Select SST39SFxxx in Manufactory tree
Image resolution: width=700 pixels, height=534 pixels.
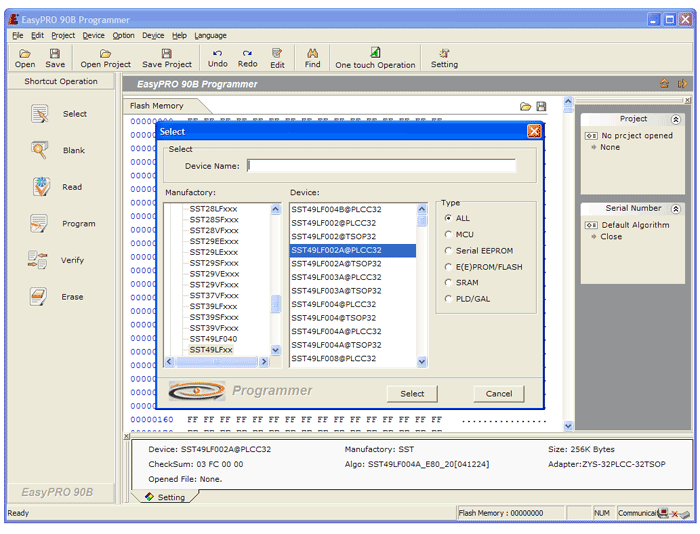tap(214, 317)
